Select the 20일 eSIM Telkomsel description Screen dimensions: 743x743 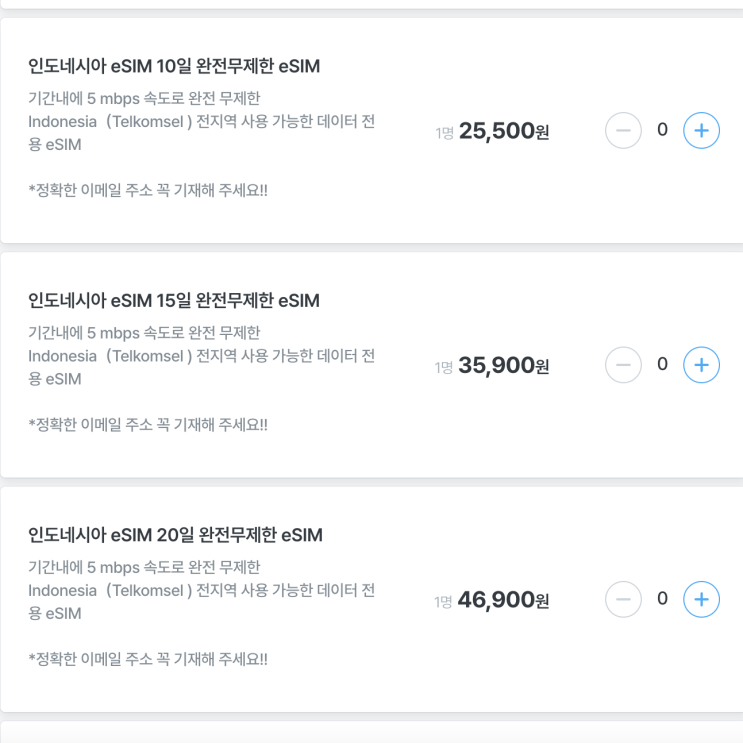pos(202,591)
